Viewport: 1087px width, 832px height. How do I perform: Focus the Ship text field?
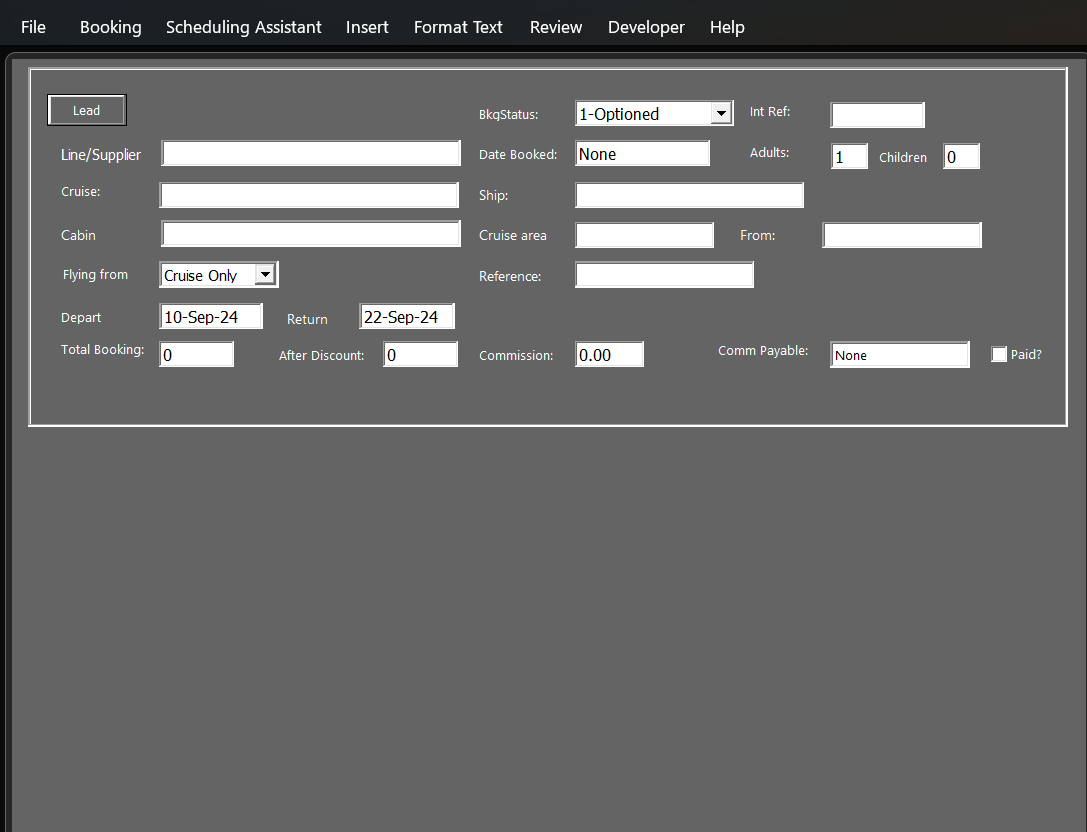tap(689, 195)
